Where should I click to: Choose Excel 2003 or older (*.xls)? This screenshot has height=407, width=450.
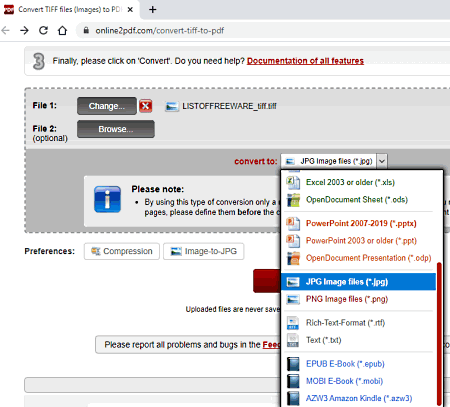(x=350, y=182)
